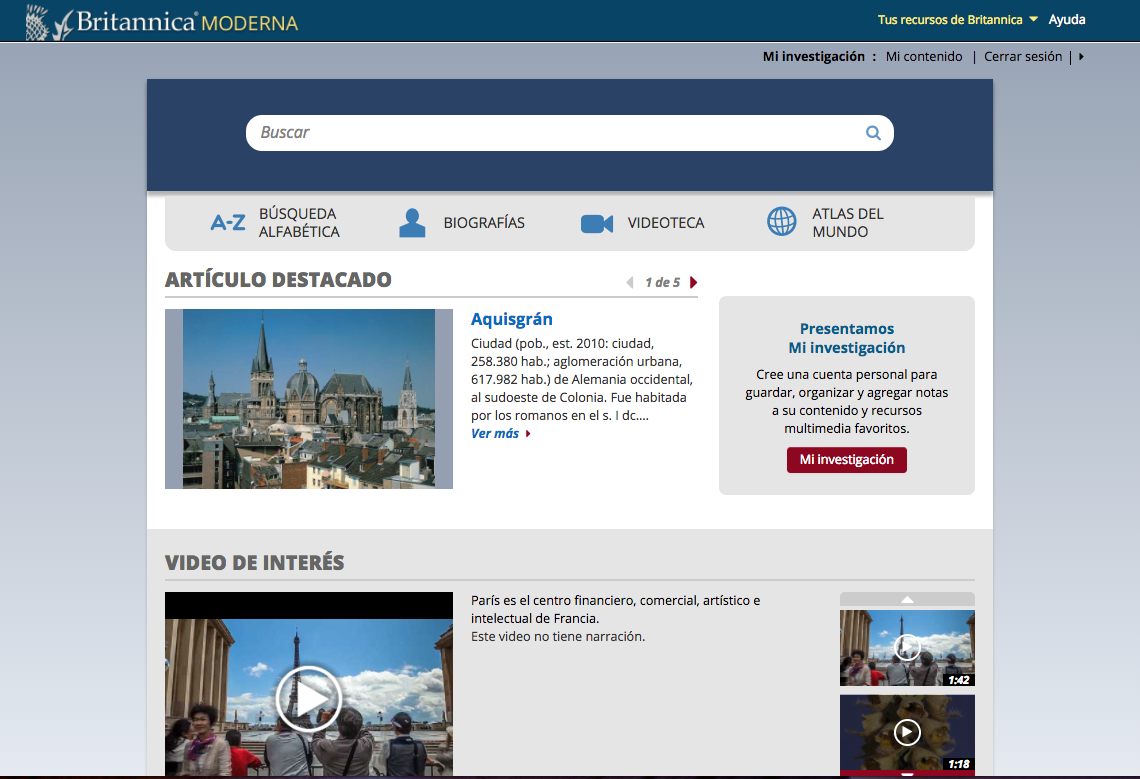Play the 1:18 video thumbnail
Viewport: 1140px width, 779px height.
907,732
